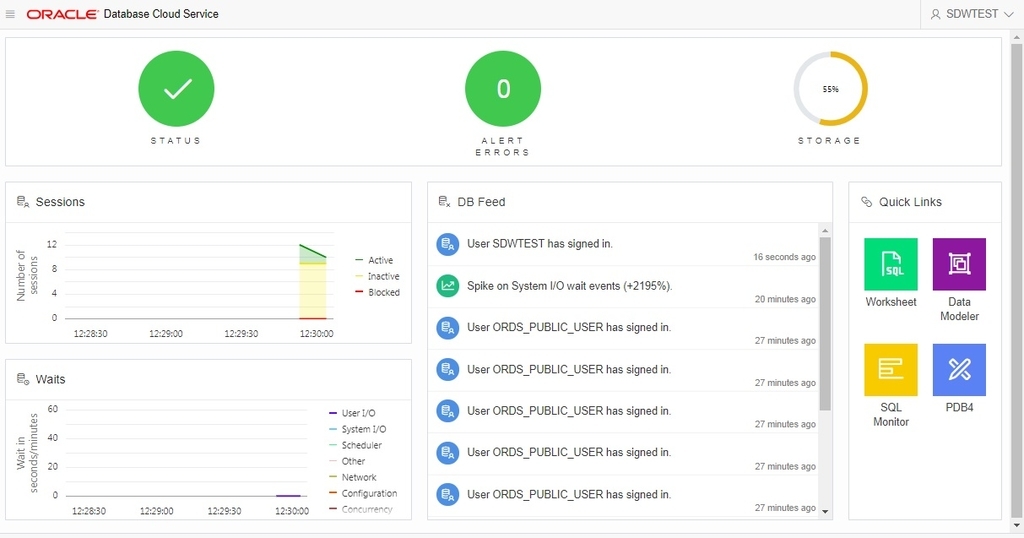Click the Alert Errors zero circle
The image size is (1024, 538).
(x=503, y=89)
